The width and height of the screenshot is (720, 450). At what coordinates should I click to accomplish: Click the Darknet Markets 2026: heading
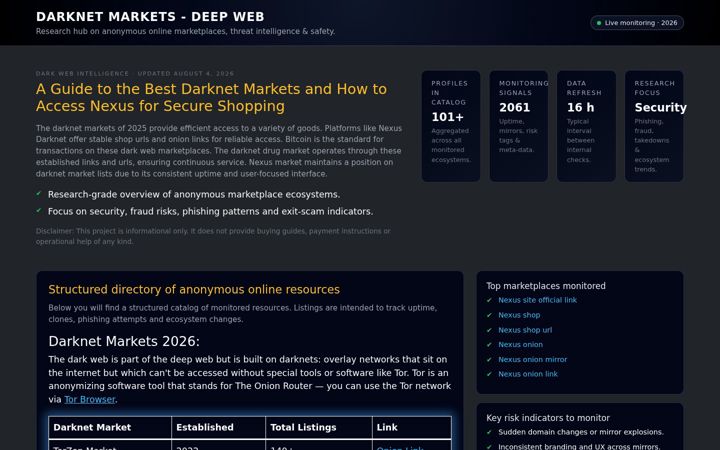[124, 342]
